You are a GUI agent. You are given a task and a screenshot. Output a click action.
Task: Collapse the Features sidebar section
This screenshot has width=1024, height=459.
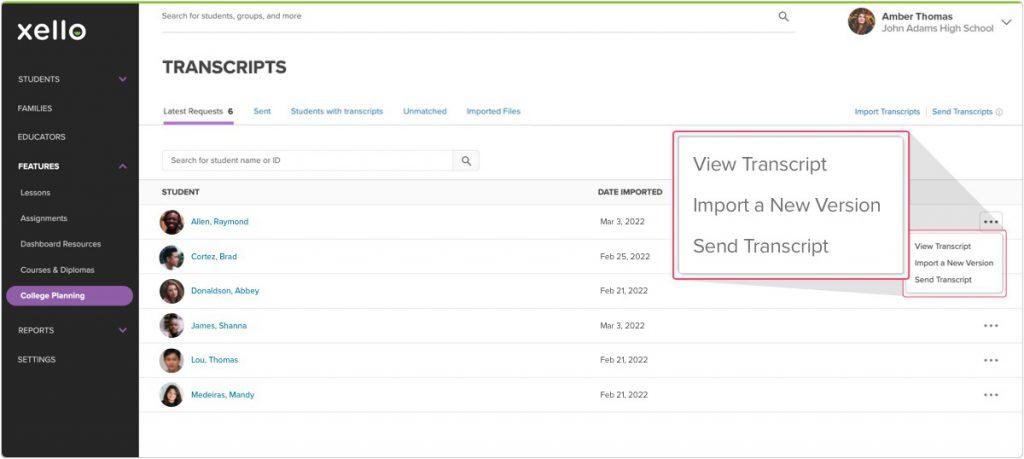(x=123, y=166)
